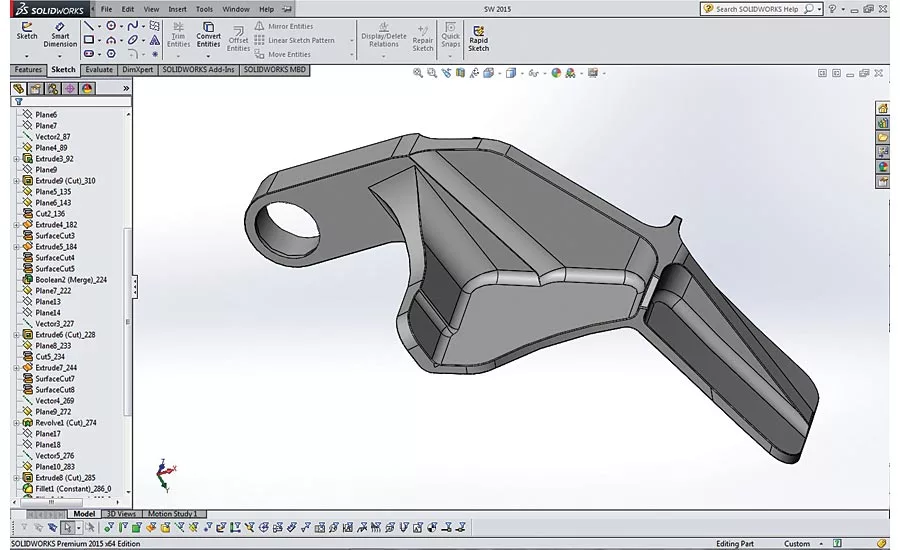Open ConfigurationManager tab icon

click(53, 88)
